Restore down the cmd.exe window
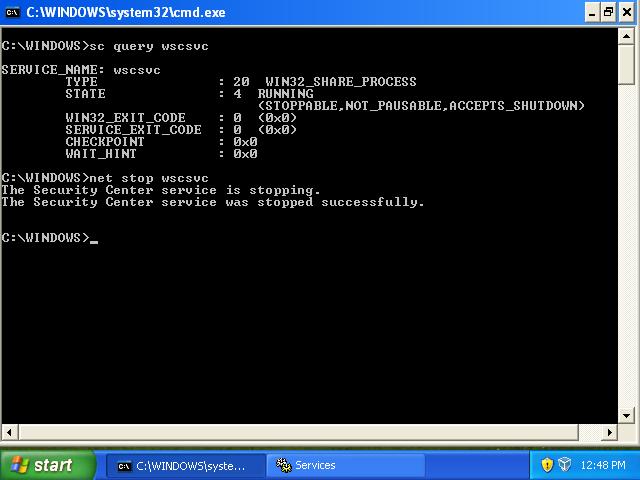This screenshot has width=640, height=480. click(x=609, y=13)
